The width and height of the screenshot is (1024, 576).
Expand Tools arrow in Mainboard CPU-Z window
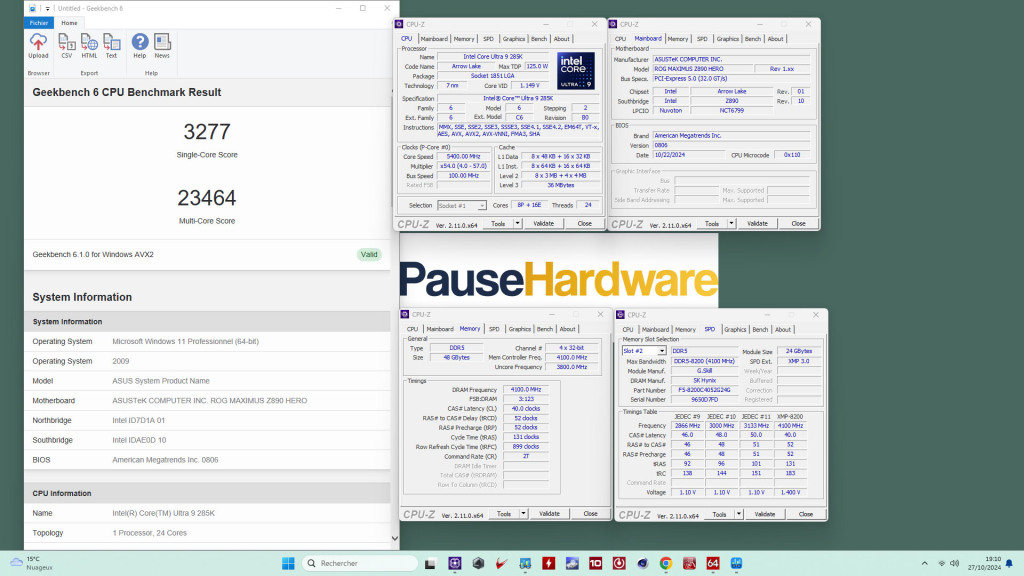(x=731, y=223)
